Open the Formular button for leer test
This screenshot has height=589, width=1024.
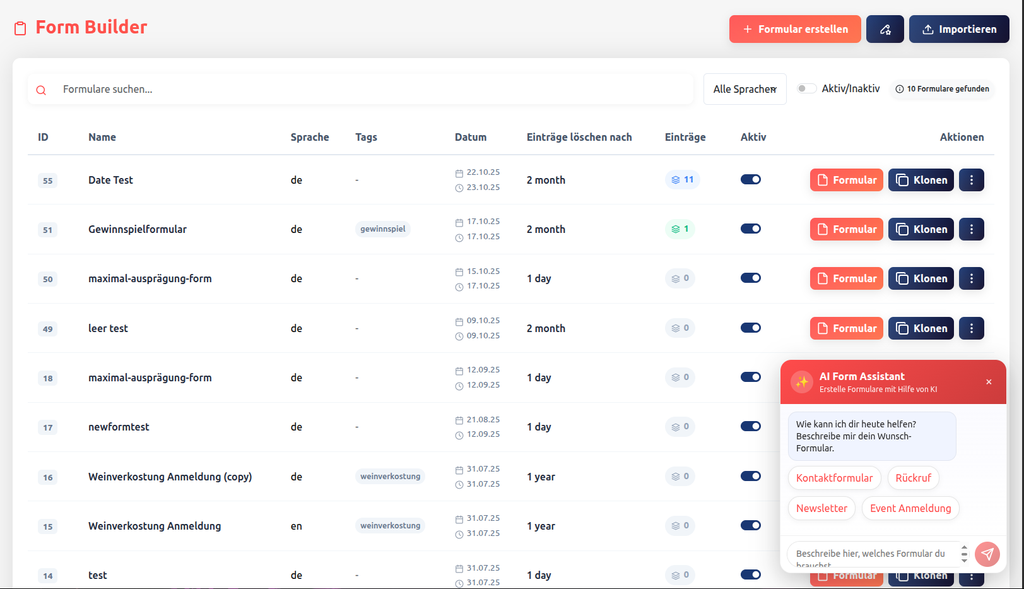[x=846, y=328]
